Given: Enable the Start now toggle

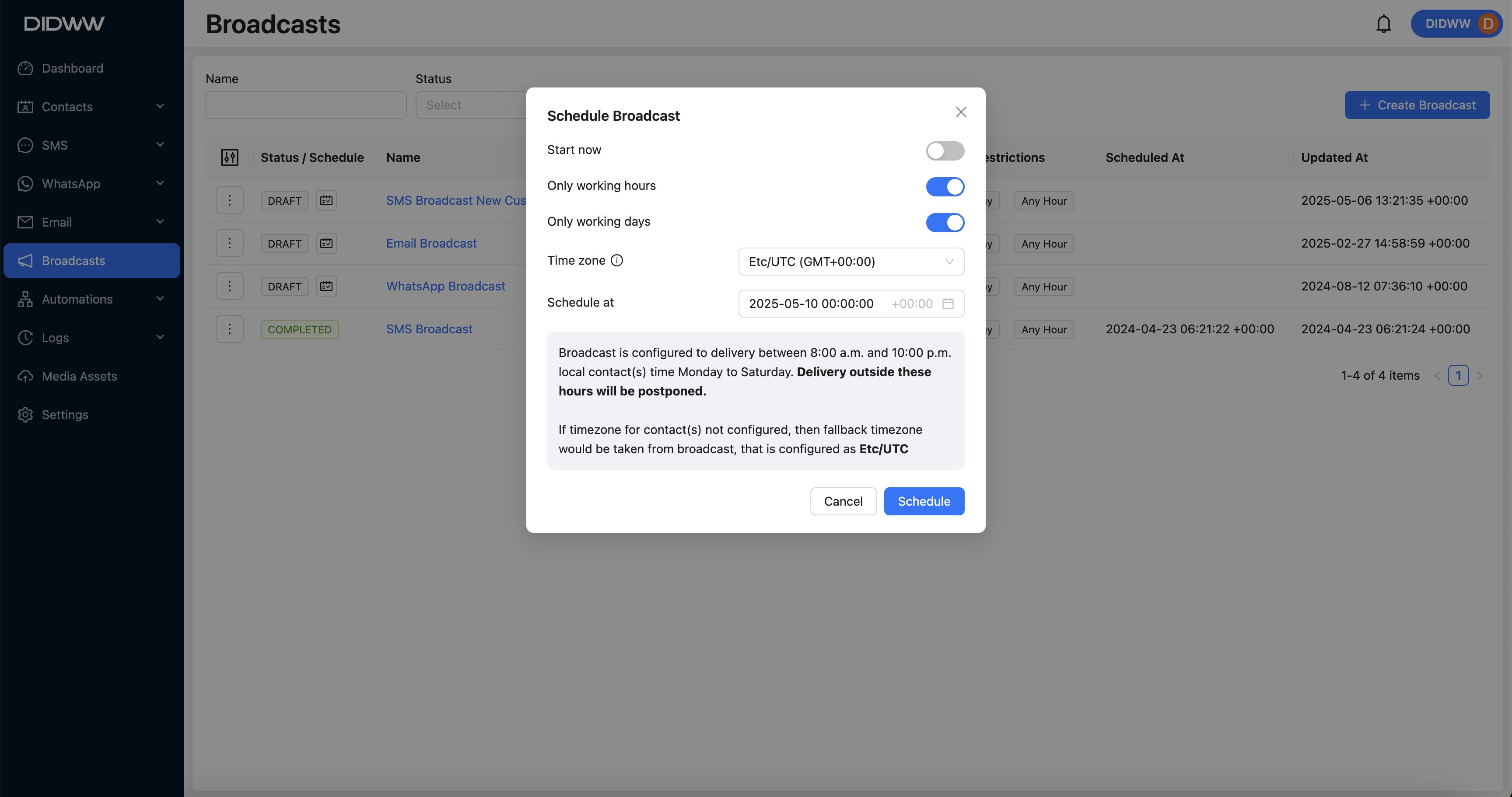Looking at the screenshot, I should pos(945,151).
